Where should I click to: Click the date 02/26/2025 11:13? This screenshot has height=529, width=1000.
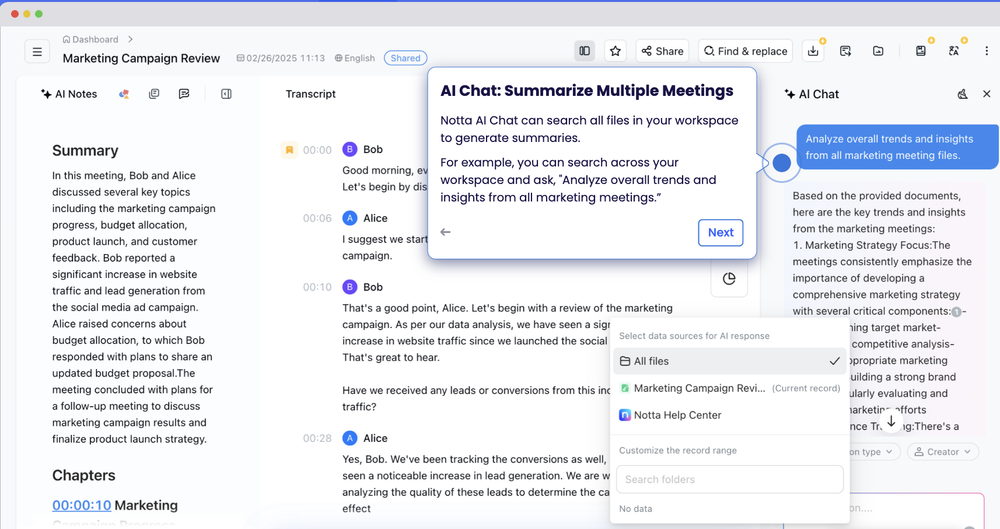click(281, 58)
